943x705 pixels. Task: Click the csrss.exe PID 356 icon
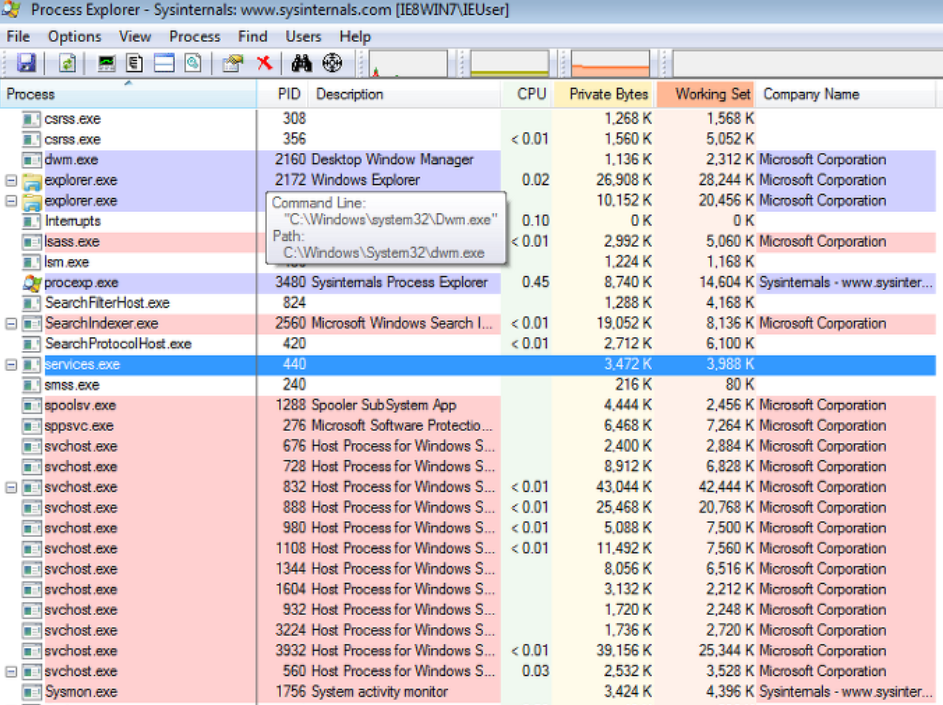pos(32,140)
